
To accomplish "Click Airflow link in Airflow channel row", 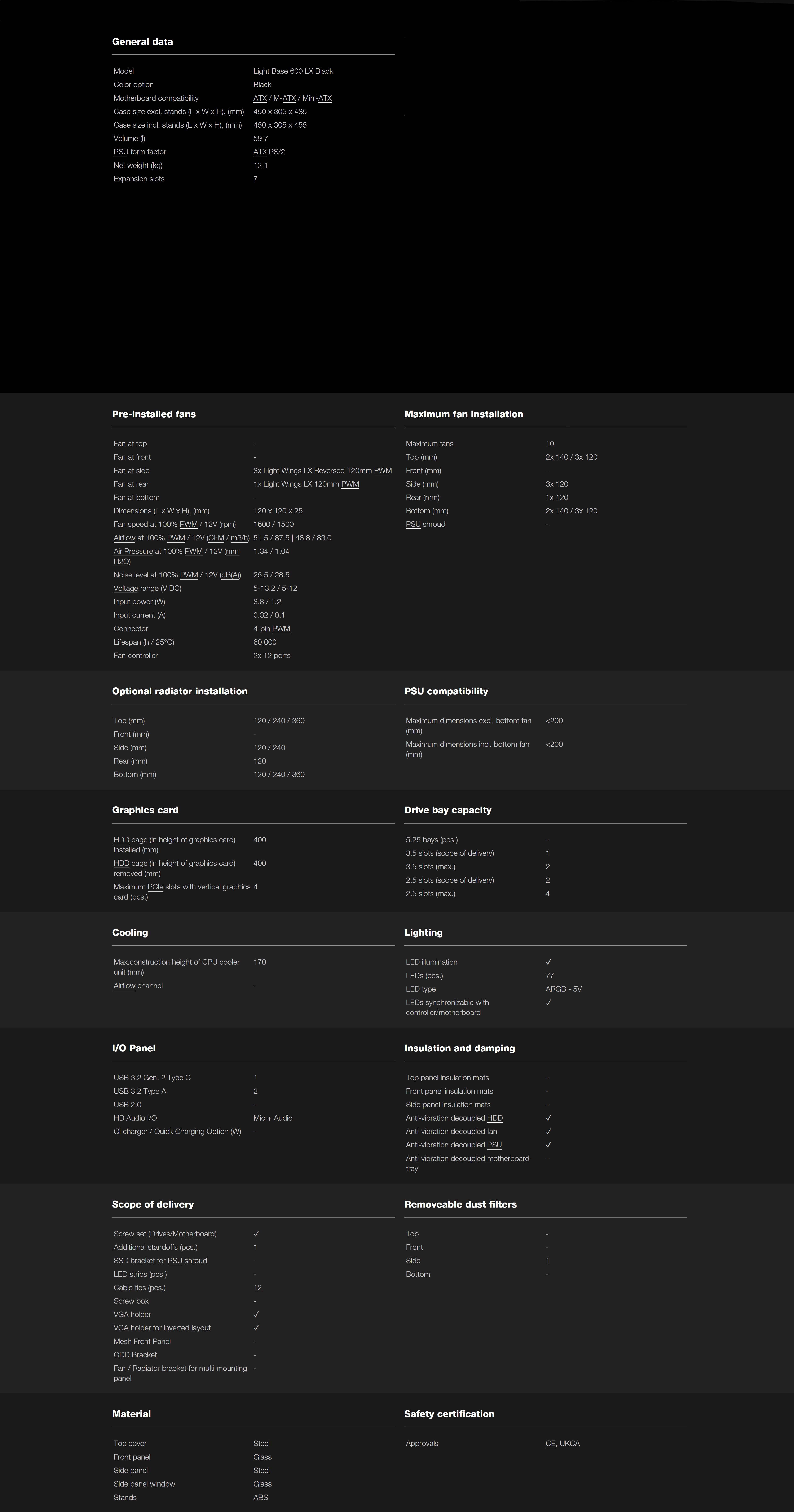I will coord(124,986).
